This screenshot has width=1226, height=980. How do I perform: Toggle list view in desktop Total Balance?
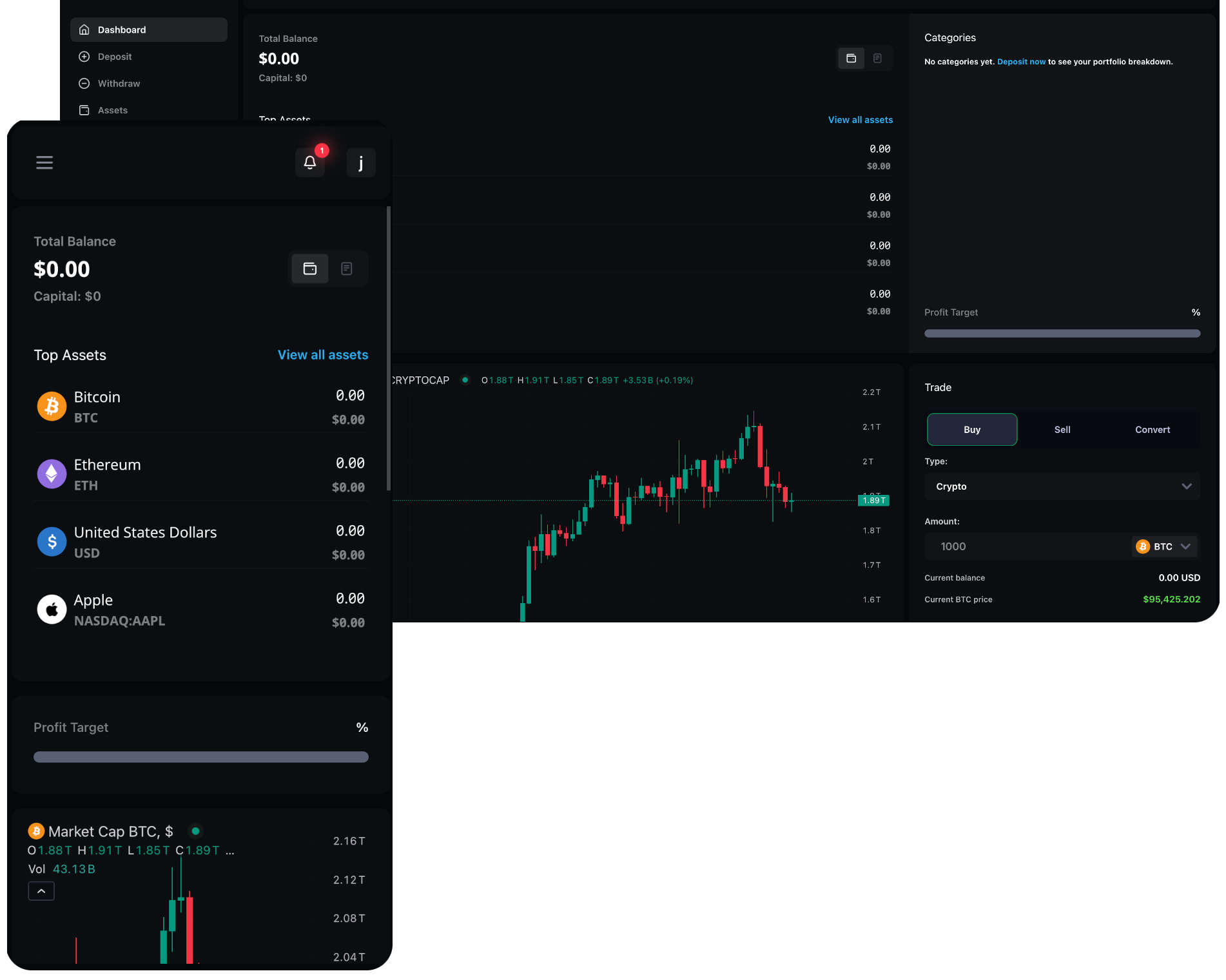point(877,59)
